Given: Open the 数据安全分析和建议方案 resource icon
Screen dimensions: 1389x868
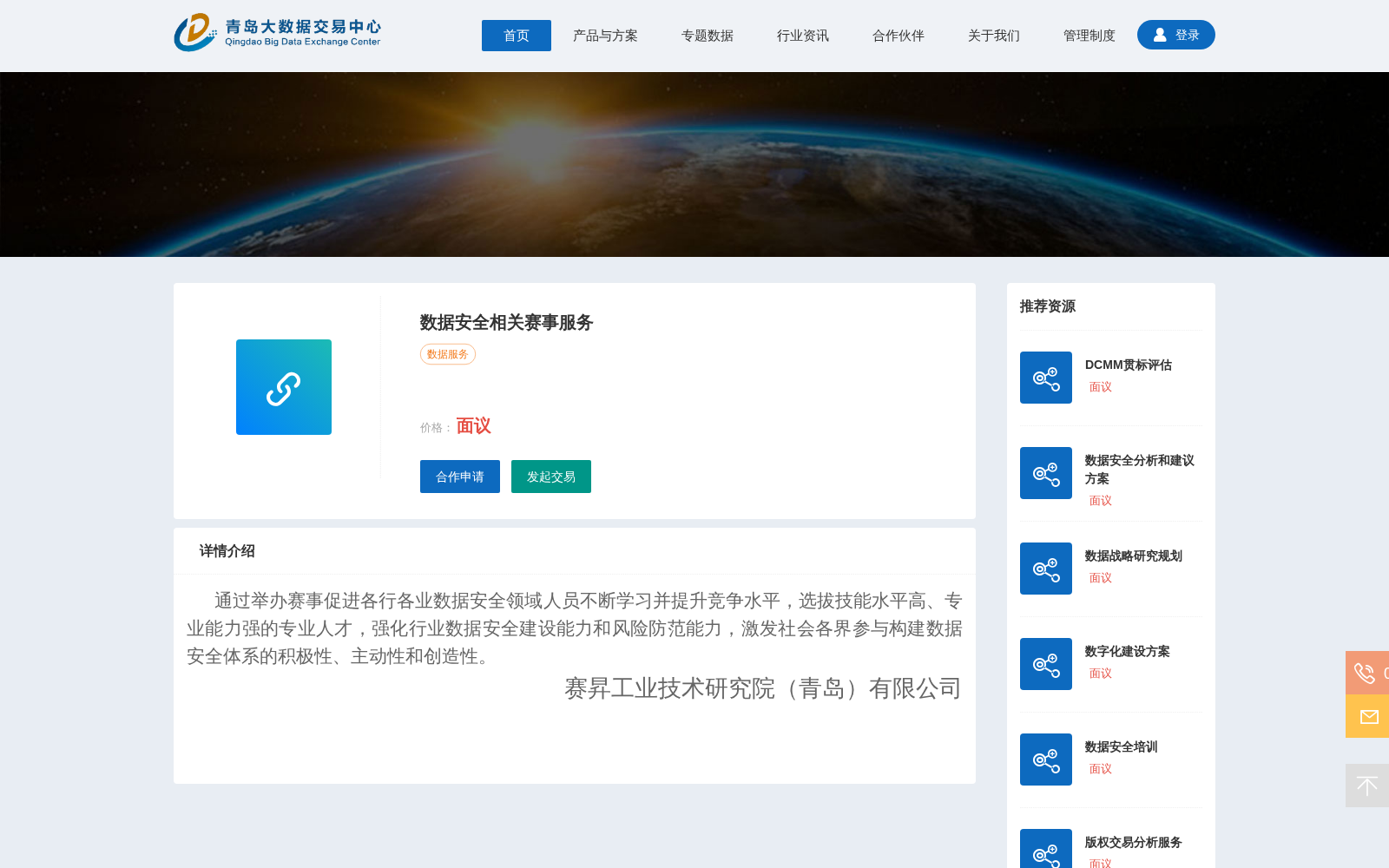Looking at the screenshot, I should [1046, 473].
